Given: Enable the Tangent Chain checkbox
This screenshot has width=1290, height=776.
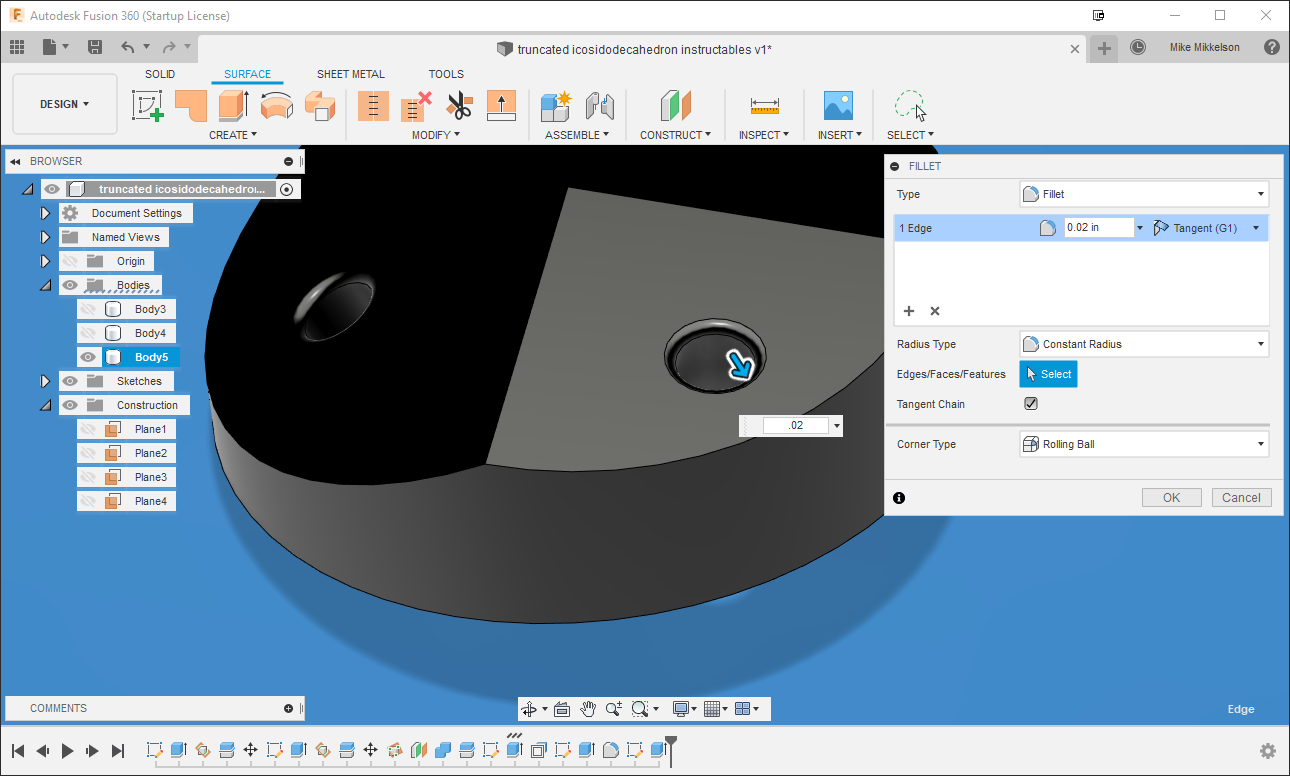Looking at the screenshot, I should (x=1030, y=403).
